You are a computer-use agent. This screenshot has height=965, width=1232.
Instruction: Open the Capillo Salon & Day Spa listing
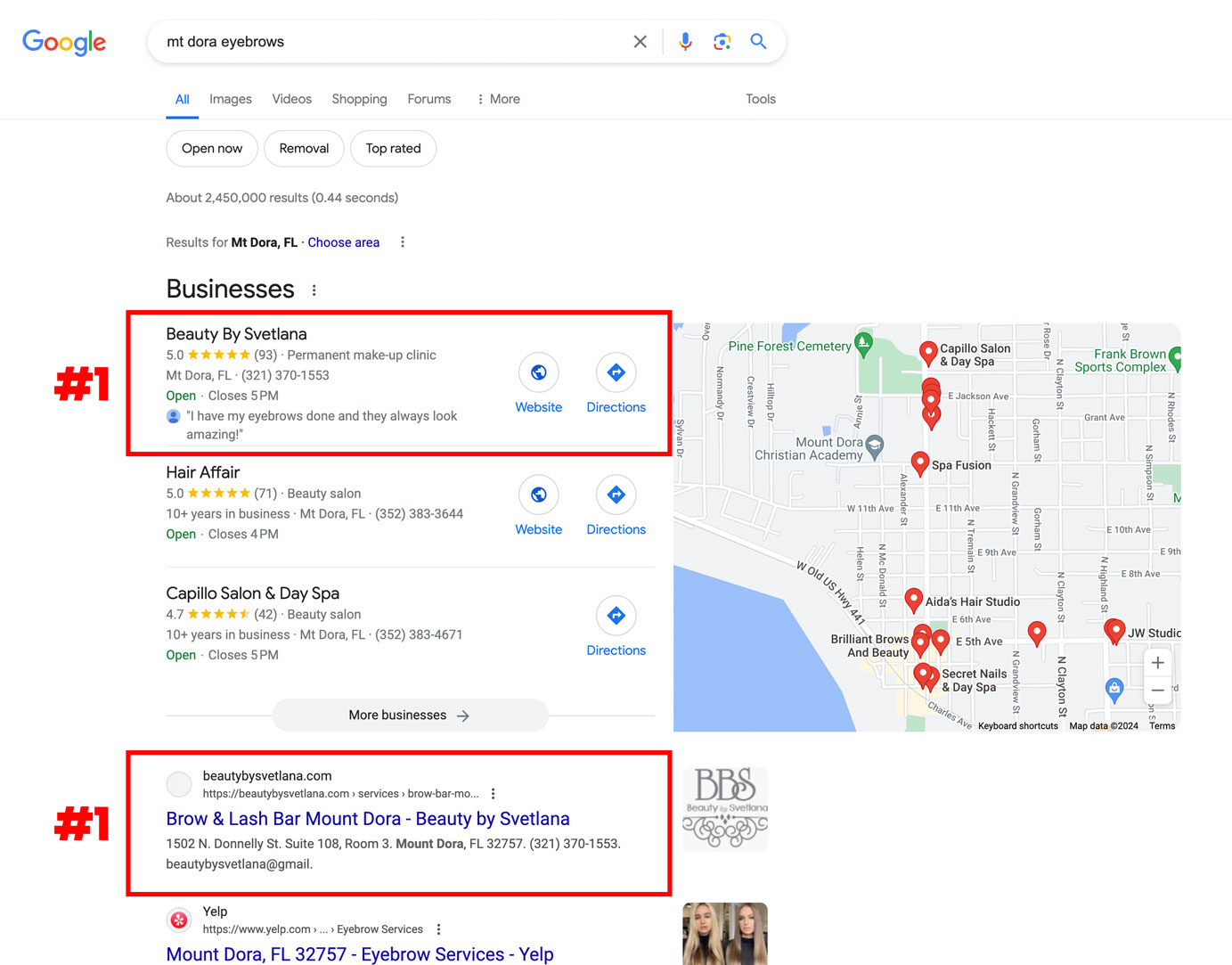point(252,593)
